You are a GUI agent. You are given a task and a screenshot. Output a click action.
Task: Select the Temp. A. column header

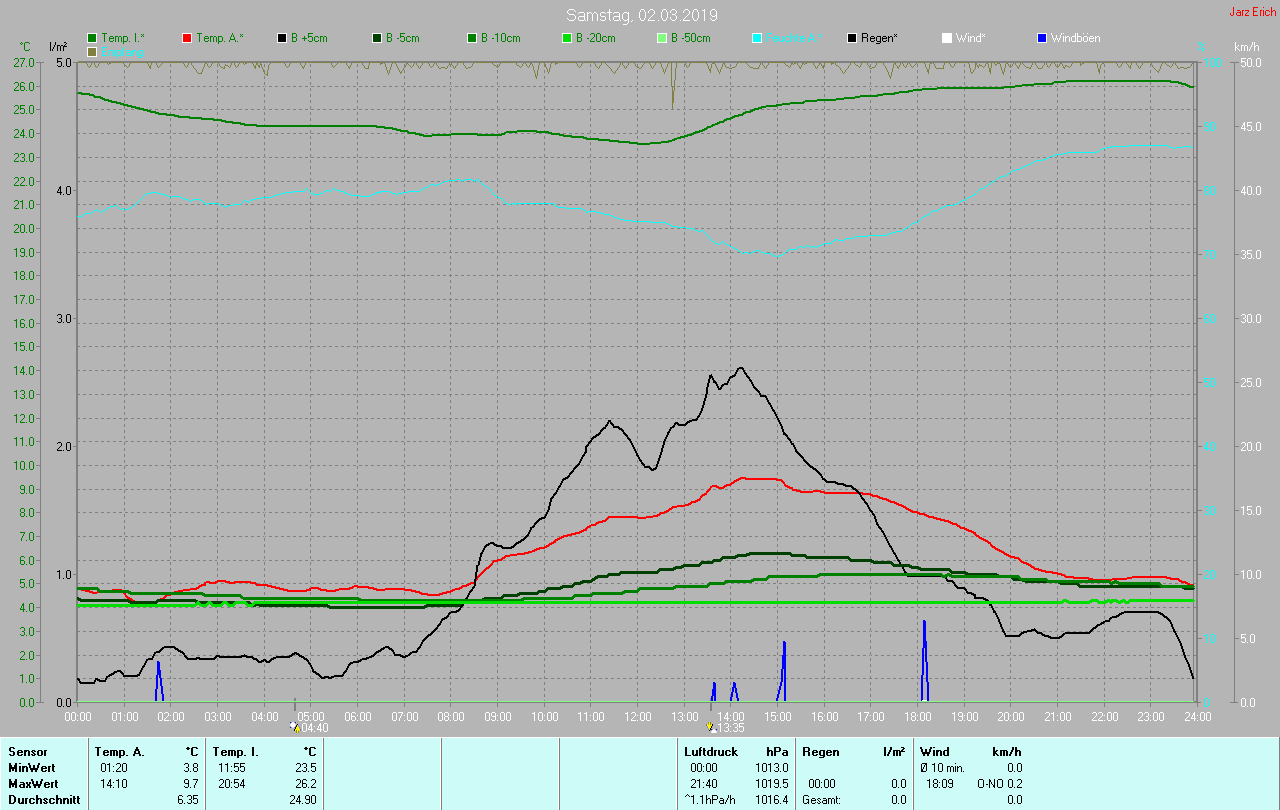coord(119,751)
